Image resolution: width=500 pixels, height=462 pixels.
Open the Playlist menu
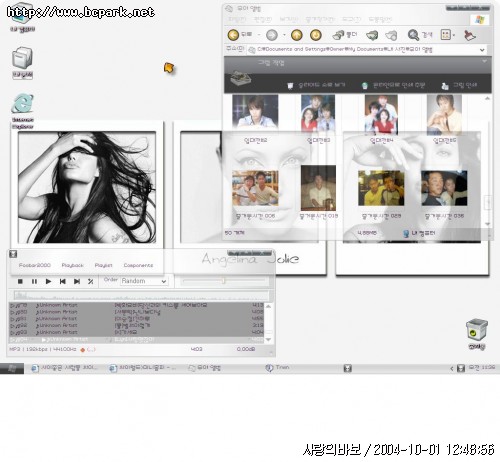(x=103, y=265)
